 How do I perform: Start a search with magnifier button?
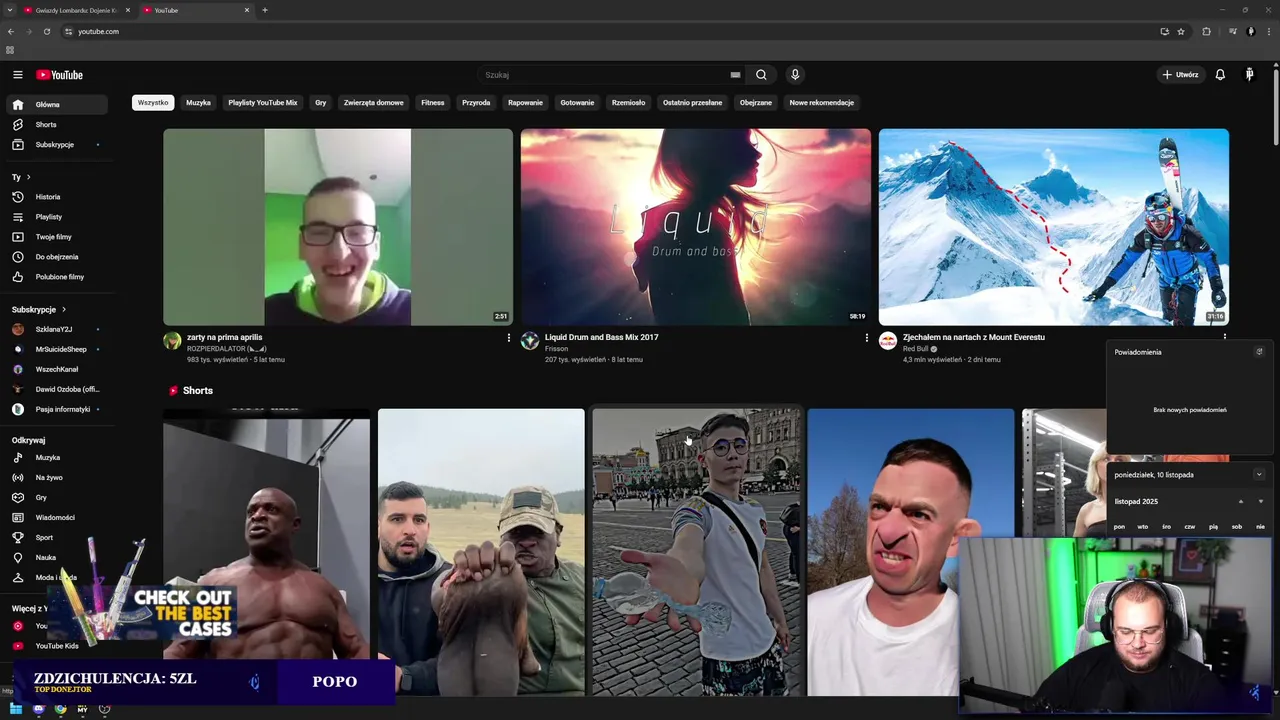click(761, 75)
